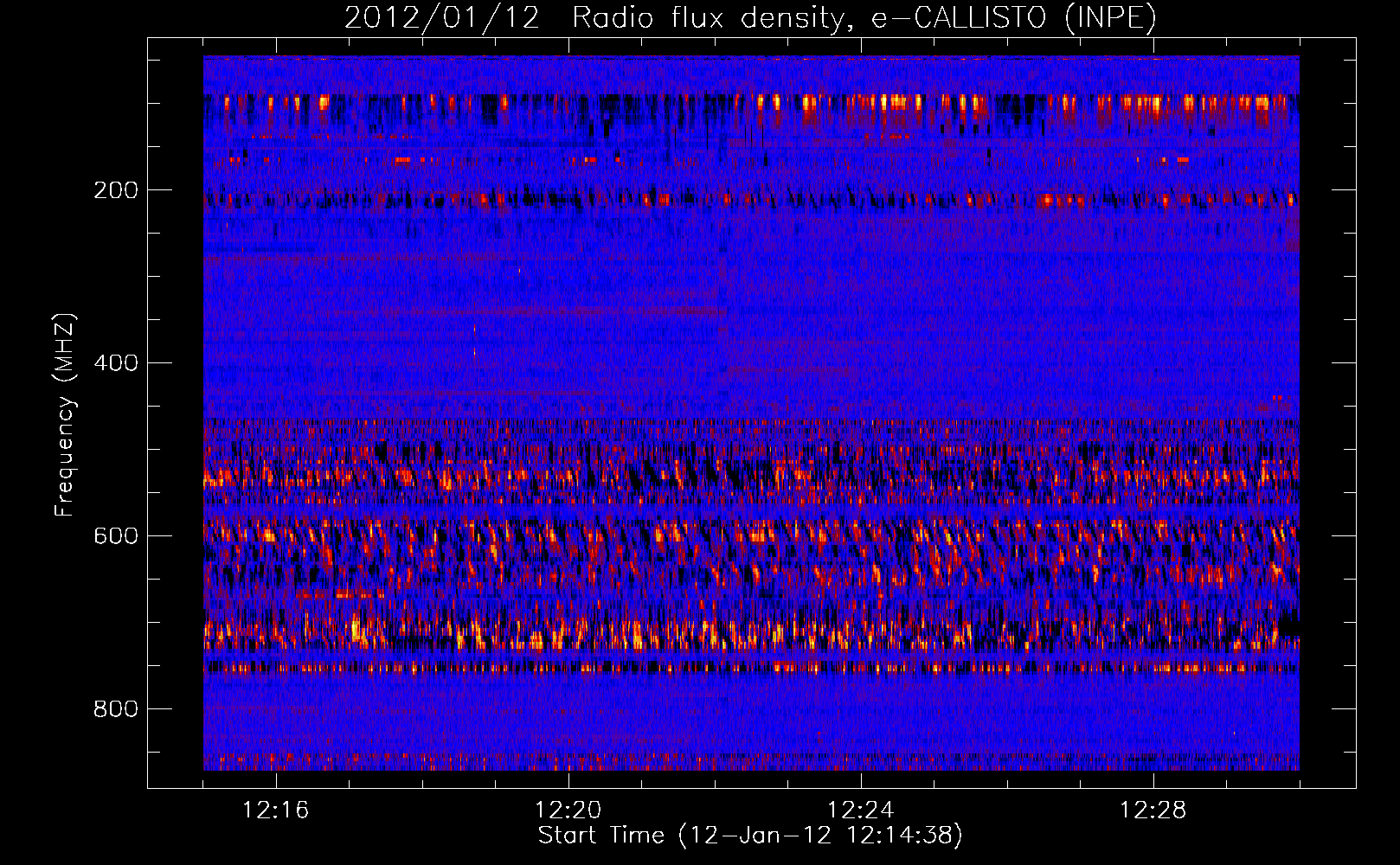Click the 800 frequency tick label
This screenshot has width=1400, height=865.
116,709
